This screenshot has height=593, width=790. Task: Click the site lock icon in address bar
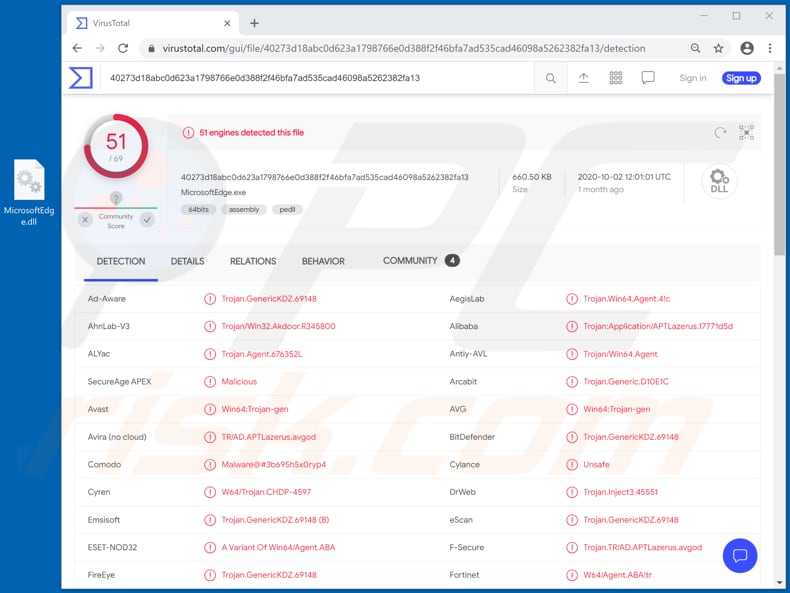[151, 48]
